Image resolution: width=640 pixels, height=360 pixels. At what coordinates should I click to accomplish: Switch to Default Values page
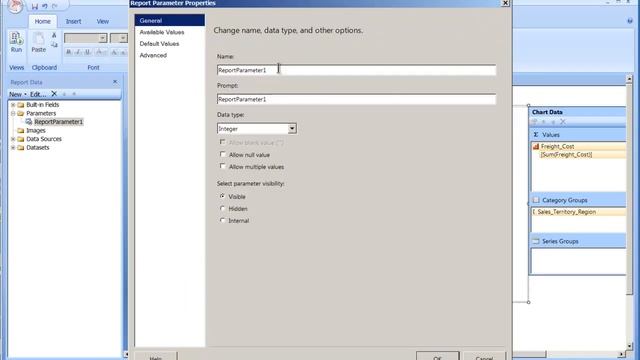coord(159,44)
